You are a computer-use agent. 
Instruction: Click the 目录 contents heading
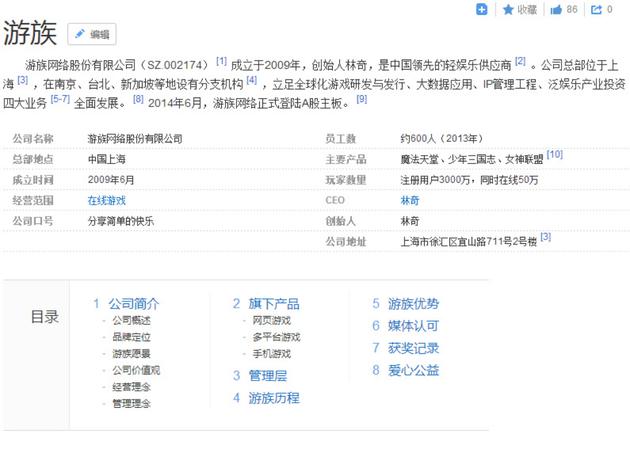tap(45, 317)
